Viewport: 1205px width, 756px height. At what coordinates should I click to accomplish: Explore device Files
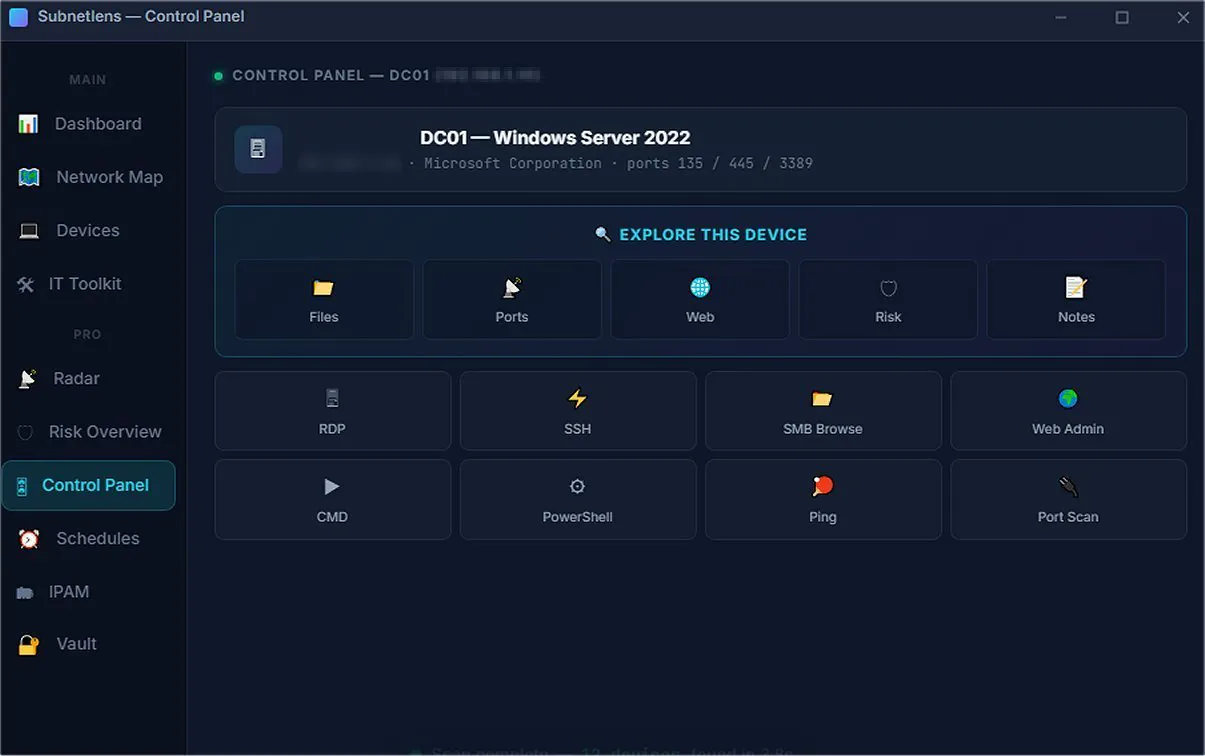(x=324, y=300)
